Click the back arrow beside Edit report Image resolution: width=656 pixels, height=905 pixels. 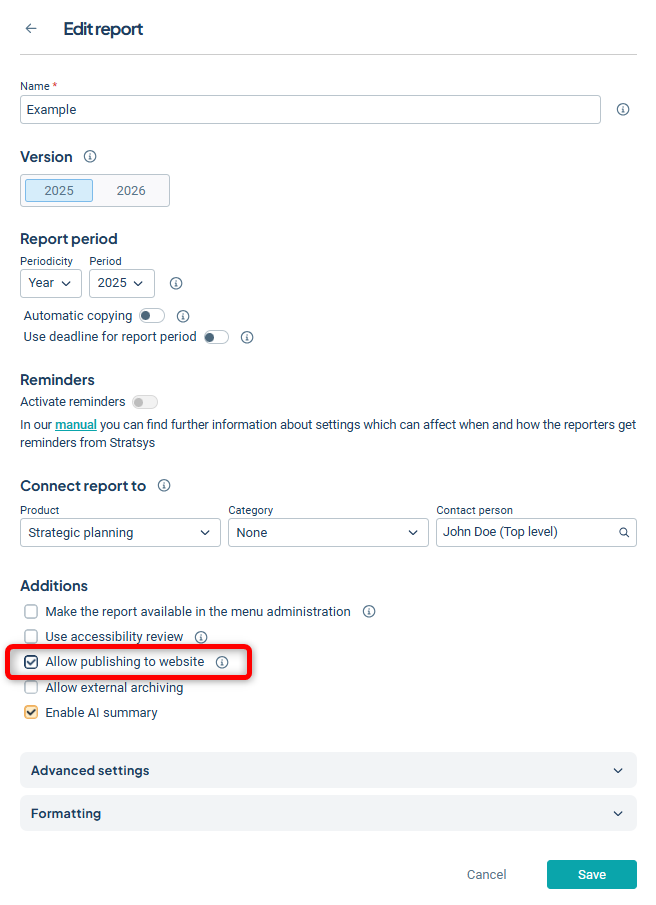tap(31, 29)
